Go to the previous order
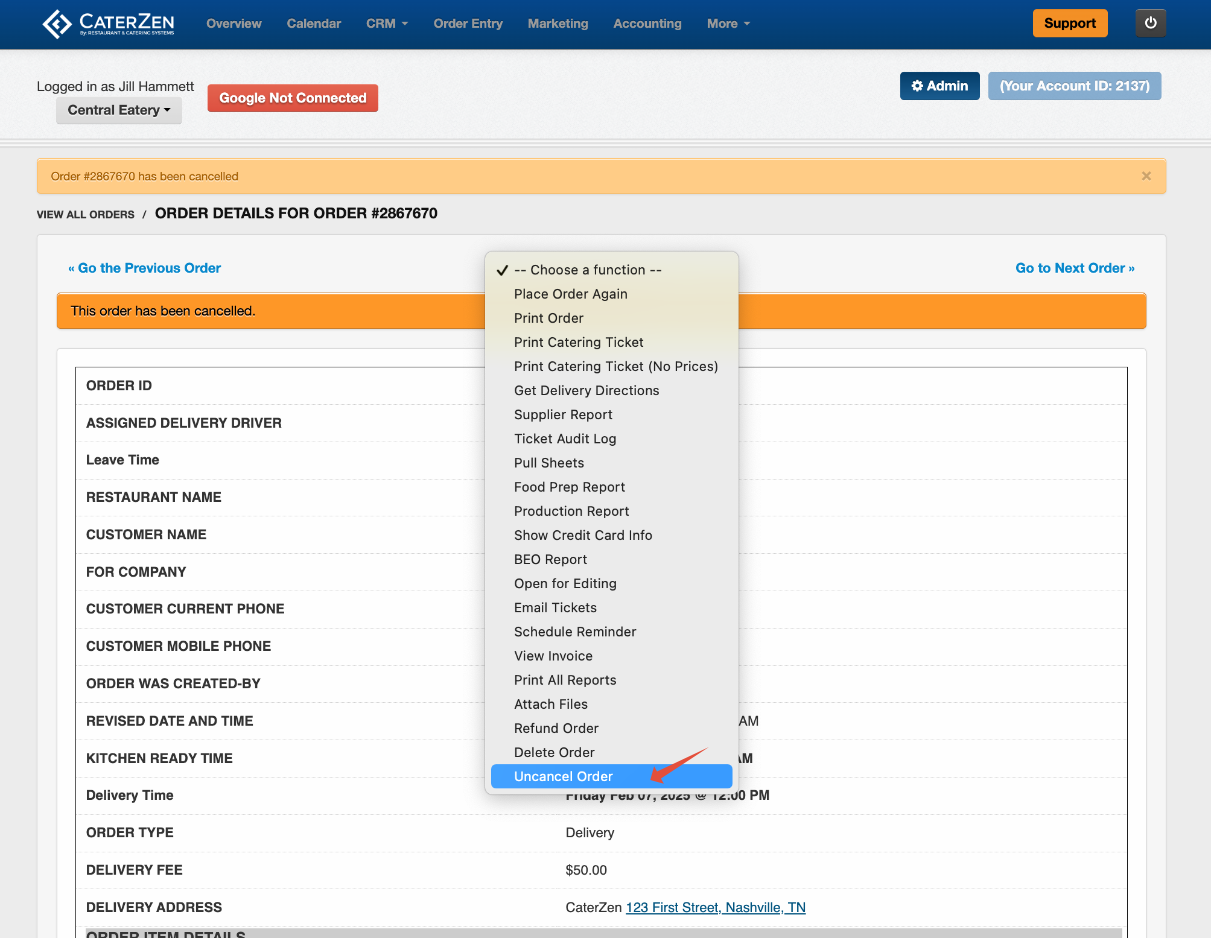The width and height of the screenshot is (1211, 938). tap(144, 268)
